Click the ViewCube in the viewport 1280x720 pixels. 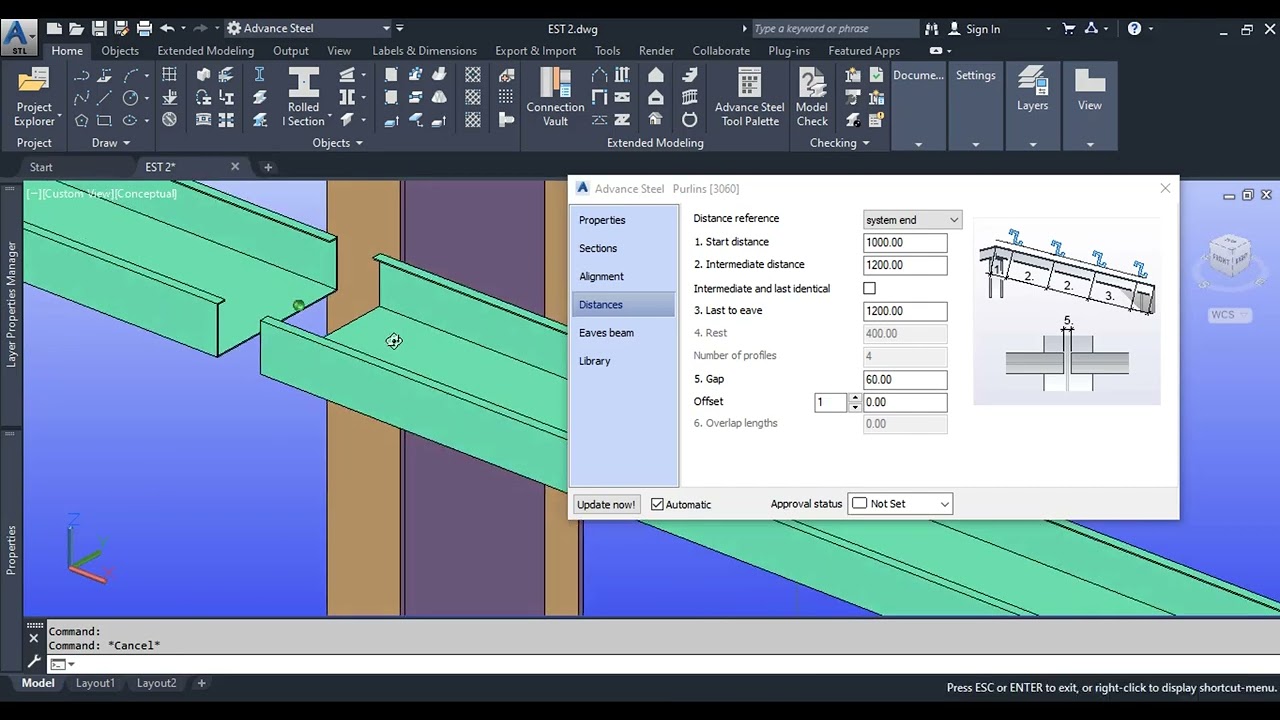point(1229,256)
